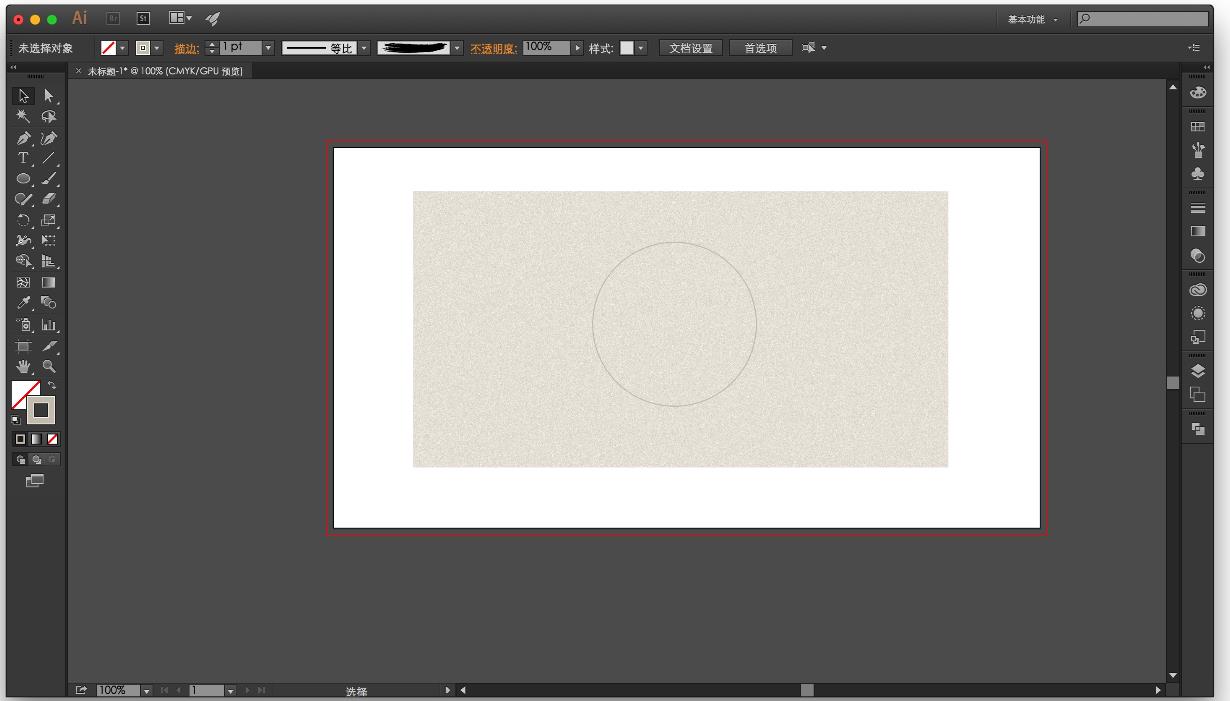Activate the Zoom tool
Viewport: 1230px width, 701px height.
click(x=48, y=366)
